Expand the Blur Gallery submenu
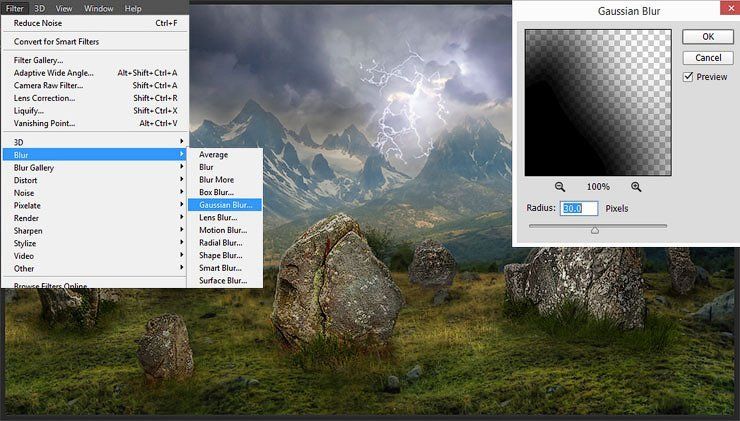The width and height of the screenshot is (740, 421). [95, 168]
